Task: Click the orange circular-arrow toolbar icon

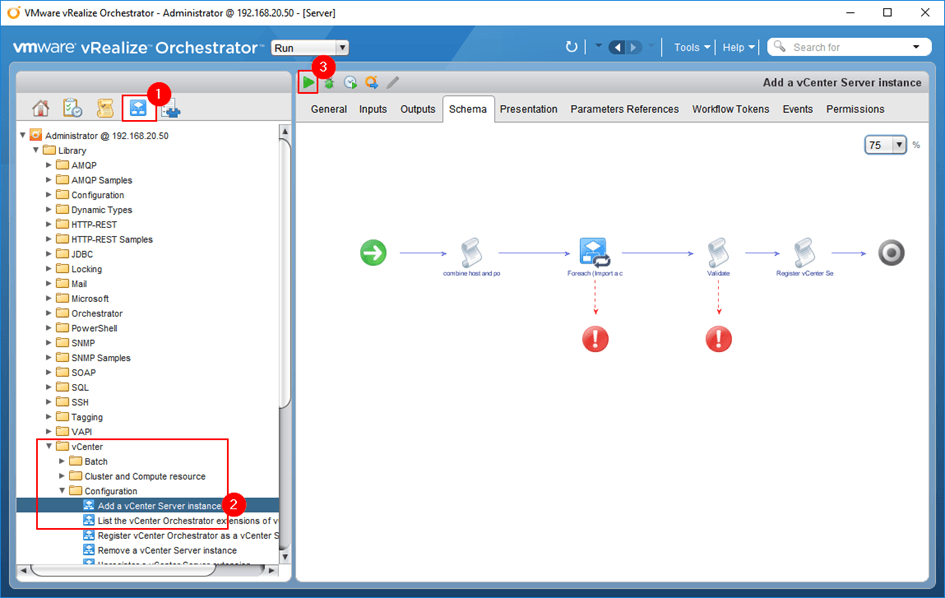Action: click(x=371, y=83)
